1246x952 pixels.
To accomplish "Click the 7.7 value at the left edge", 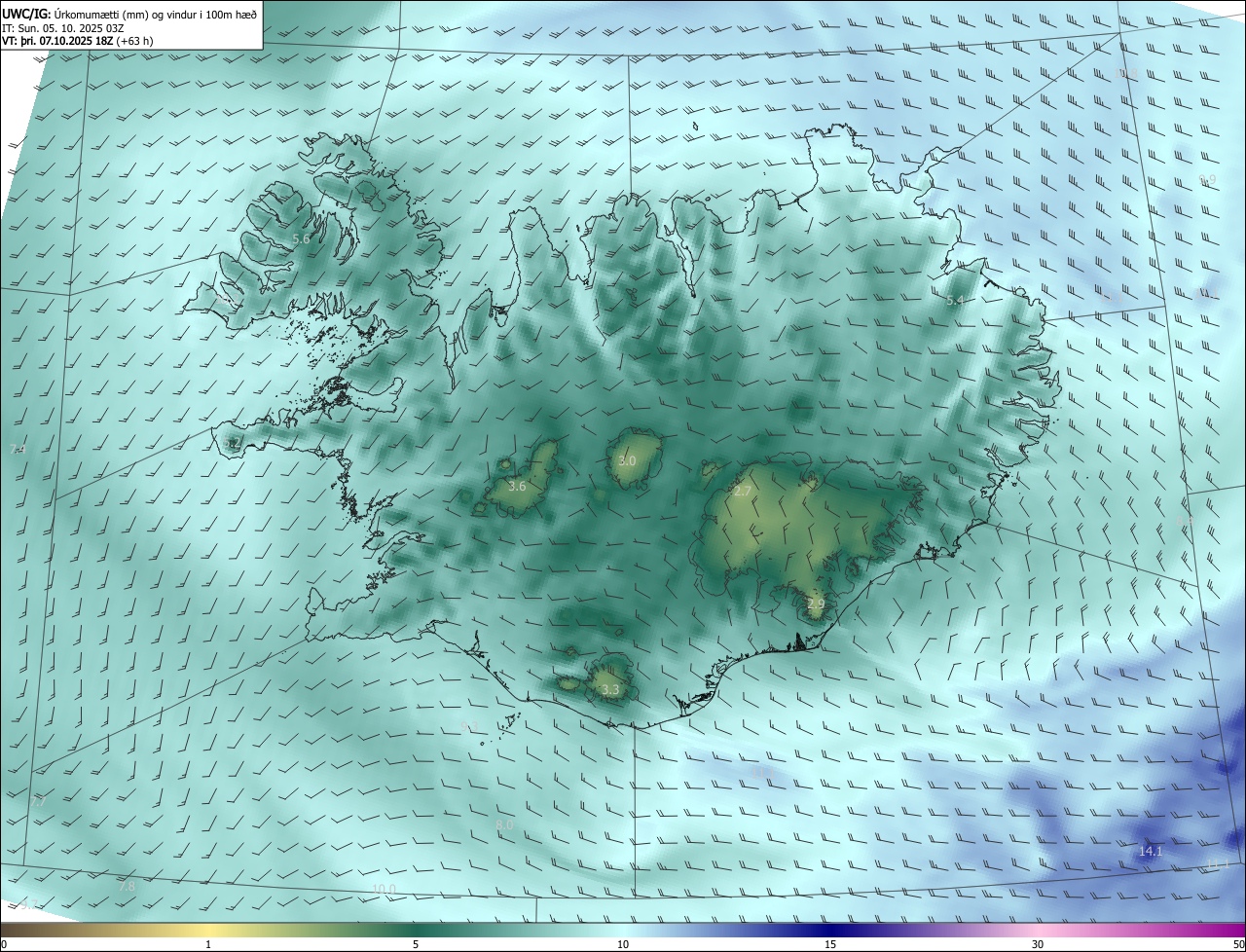I will point(39,802).
